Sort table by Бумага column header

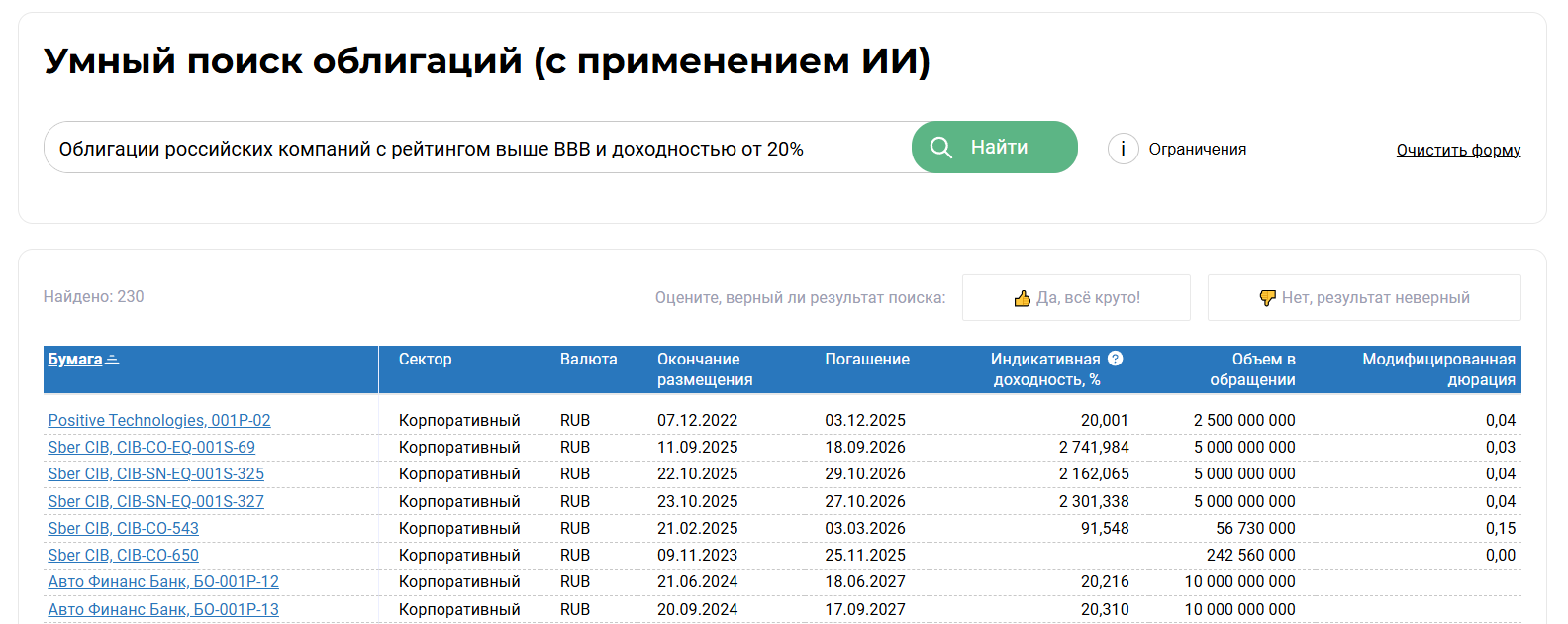point(75,360)
